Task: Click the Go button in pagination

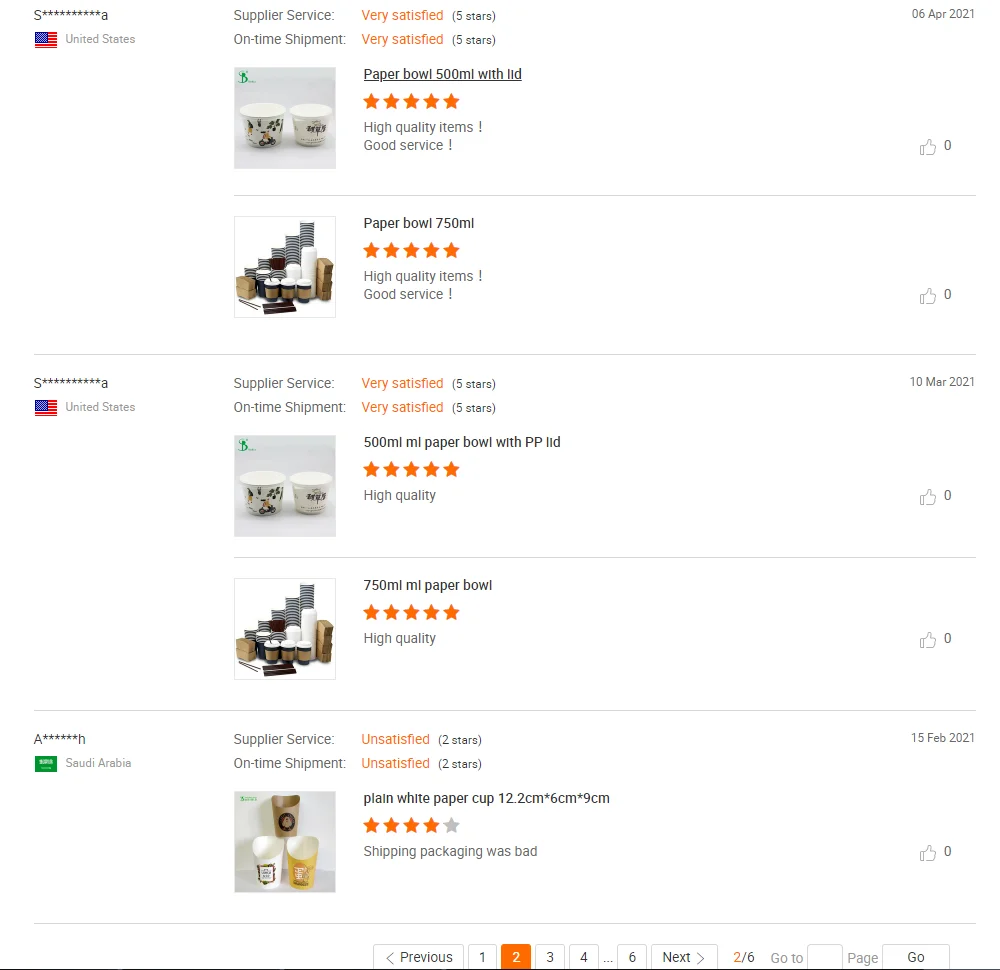Action: point(916,957)
